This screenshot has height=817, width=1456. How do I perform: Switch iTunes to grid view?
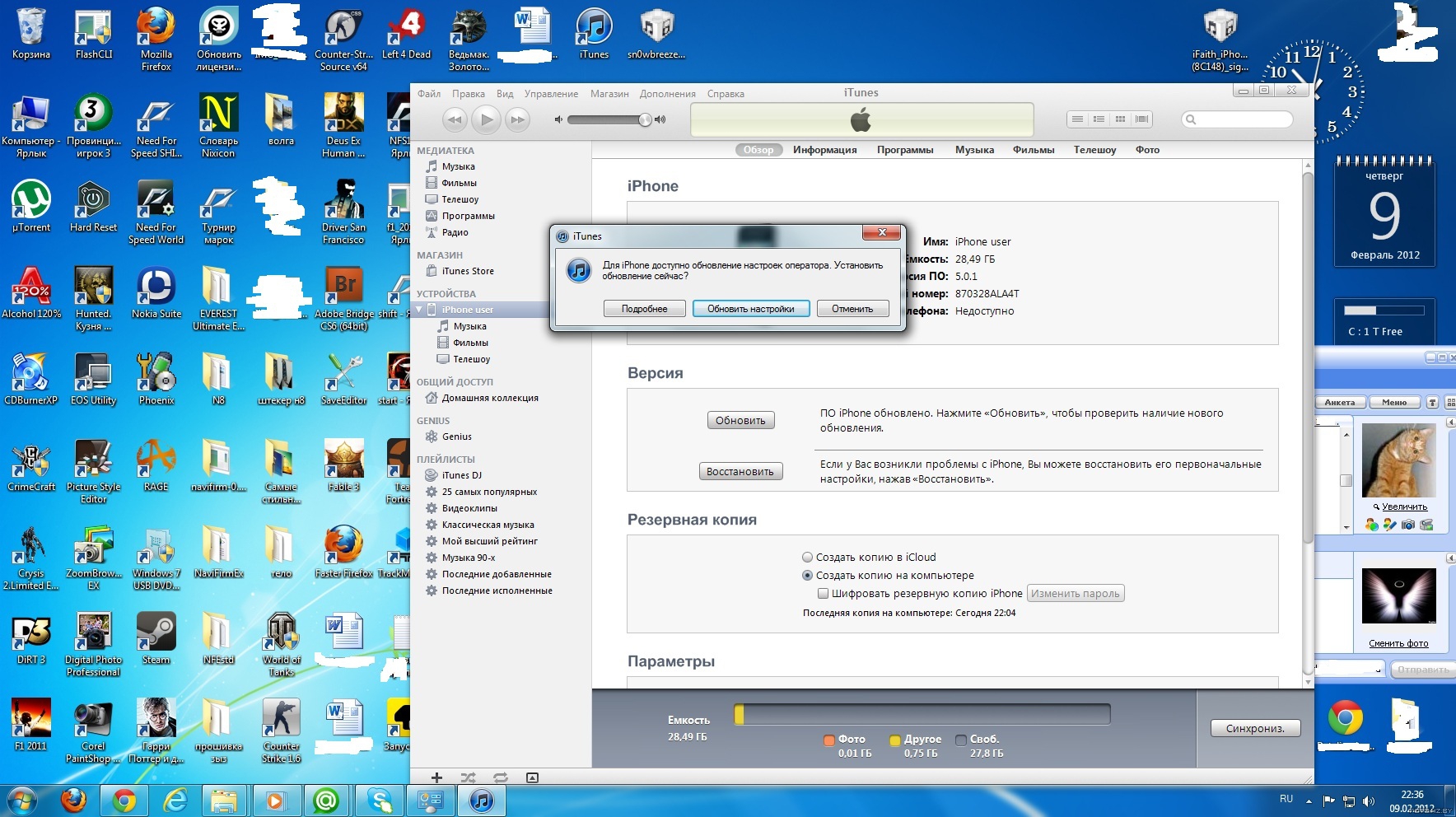(x=1120, y=119)
